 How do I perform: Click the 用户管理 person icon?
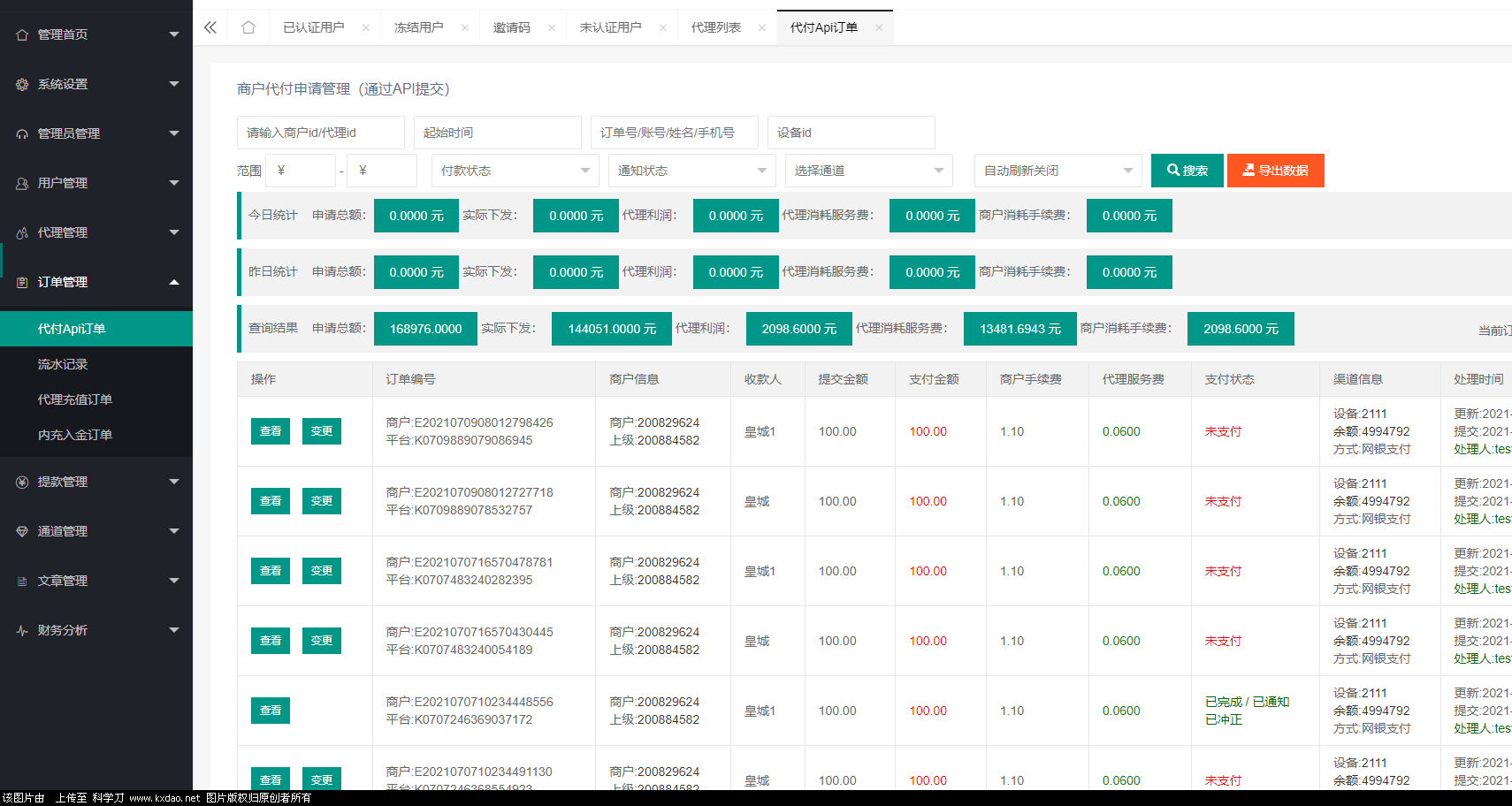click(22, 184)
